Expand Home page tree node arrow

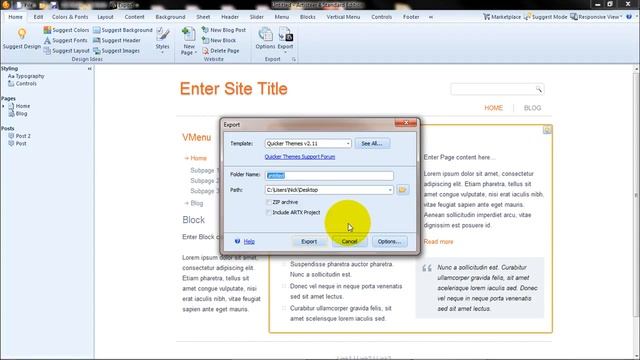(x=3, y=106)
